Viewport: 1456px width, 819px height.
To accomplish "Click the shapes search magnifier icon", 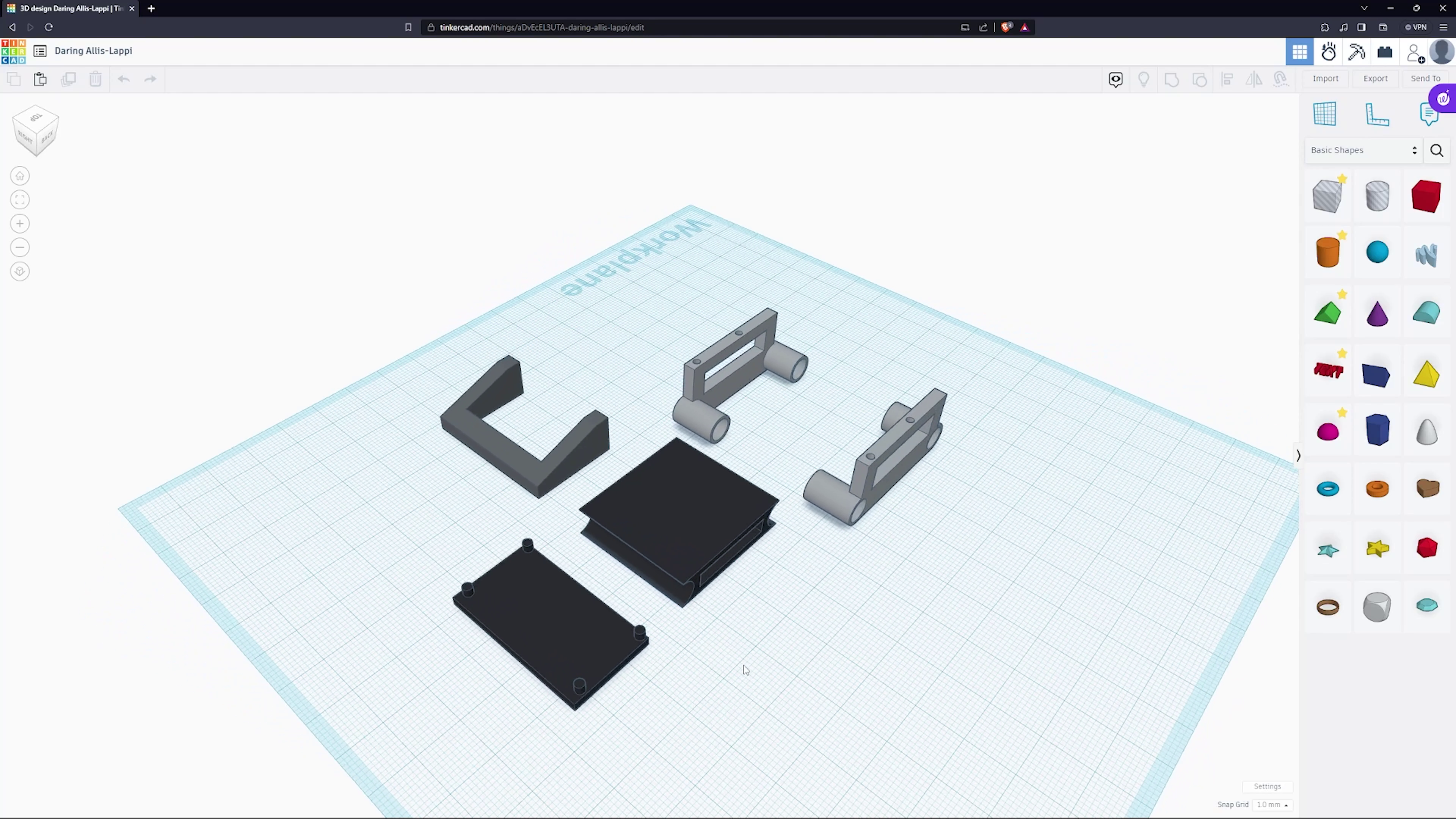I will (x=1437, y=151).
